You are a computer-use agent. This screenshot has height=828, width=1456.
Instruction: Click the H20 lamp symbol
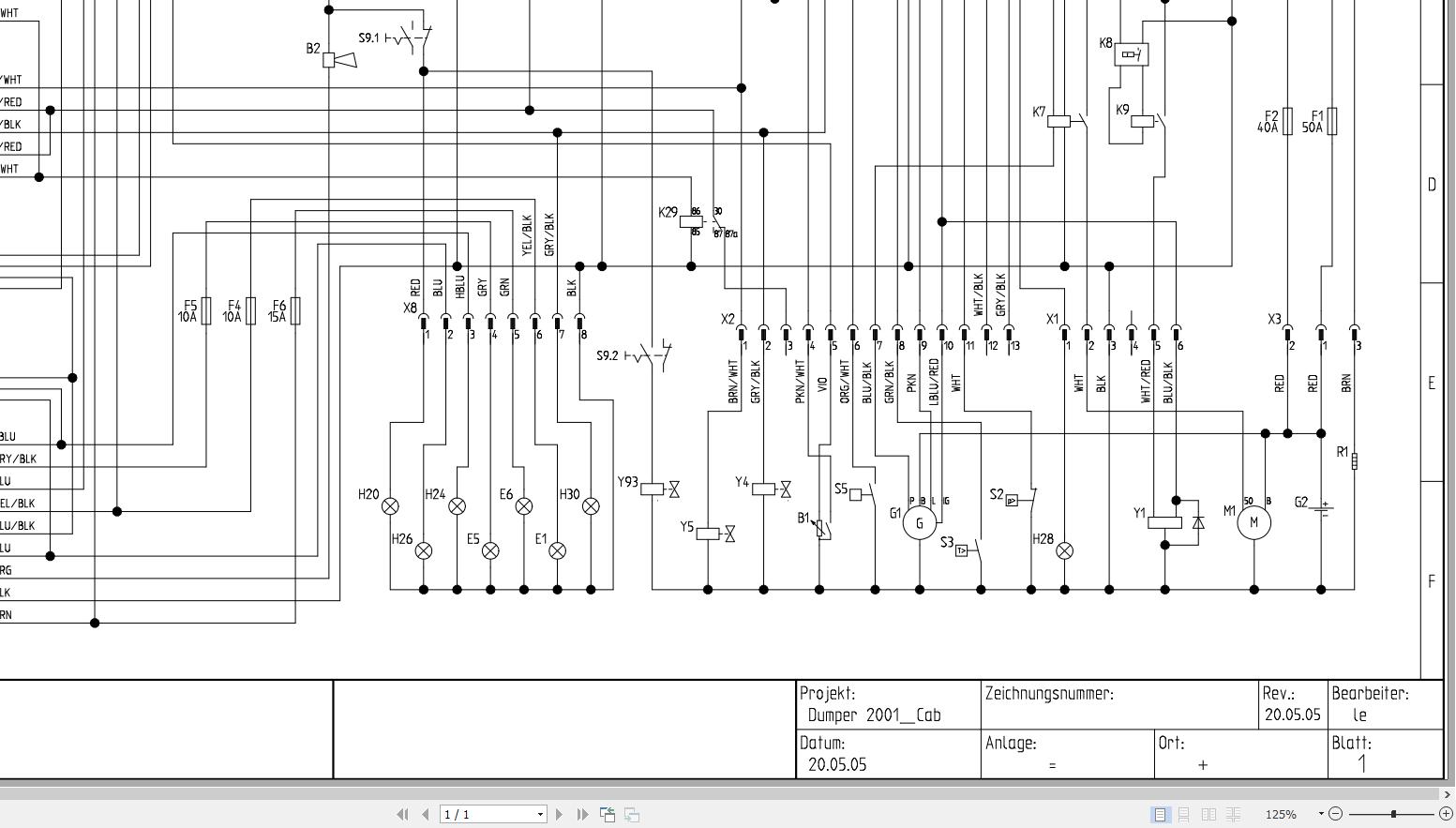(x=390, y=506)
